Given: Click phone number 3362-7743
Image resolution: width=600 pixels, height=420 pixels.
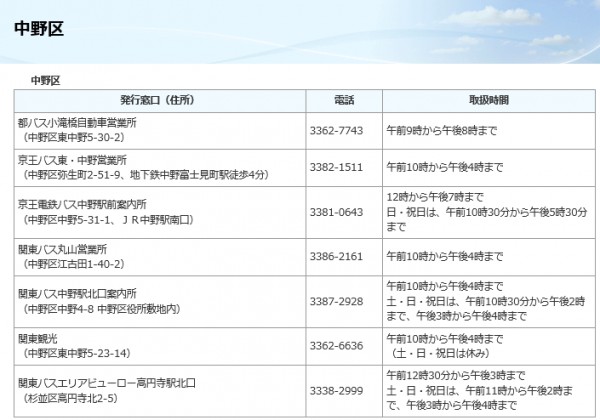Looking at the screenshot, I should (x=336, y=131).
